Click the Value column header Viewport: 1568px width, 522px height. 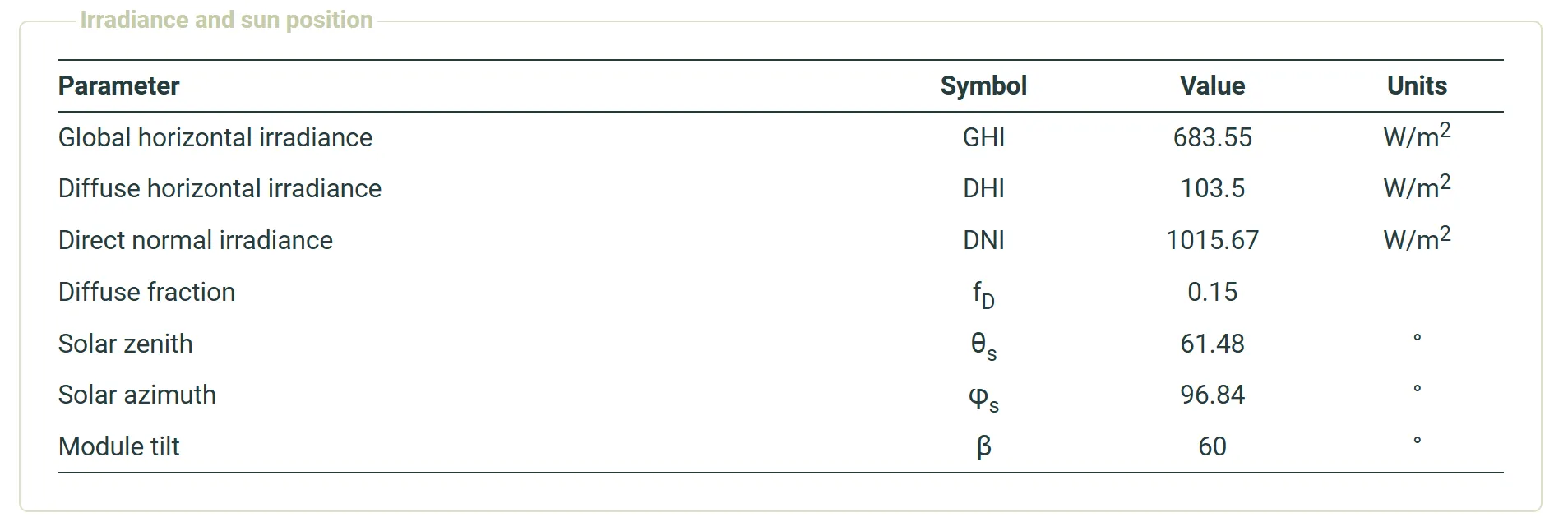tap(1212, 85)
